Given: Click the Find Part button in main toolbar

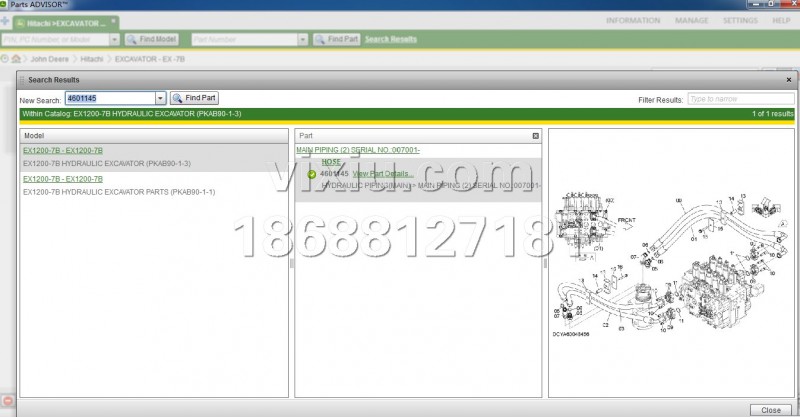Looking at the screenshot, I should [x=337, y=39].
